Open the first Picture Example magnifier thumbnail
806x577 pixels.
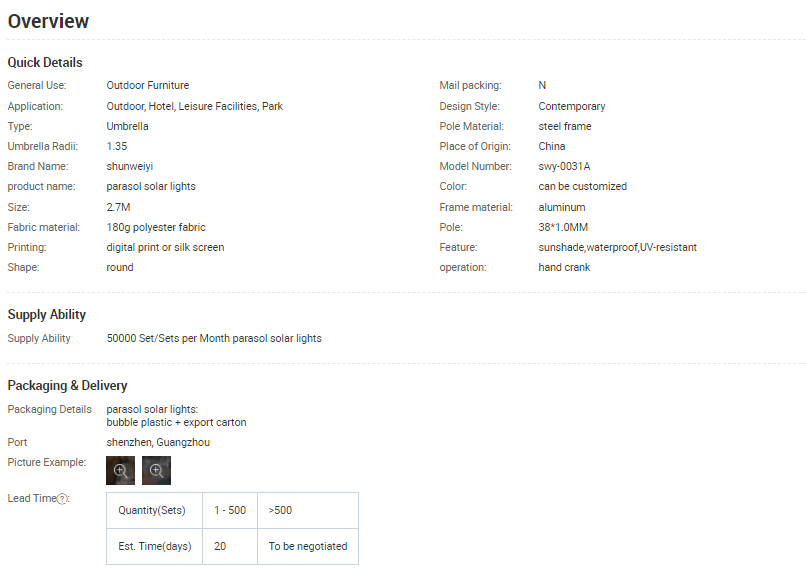coord(120,470)
